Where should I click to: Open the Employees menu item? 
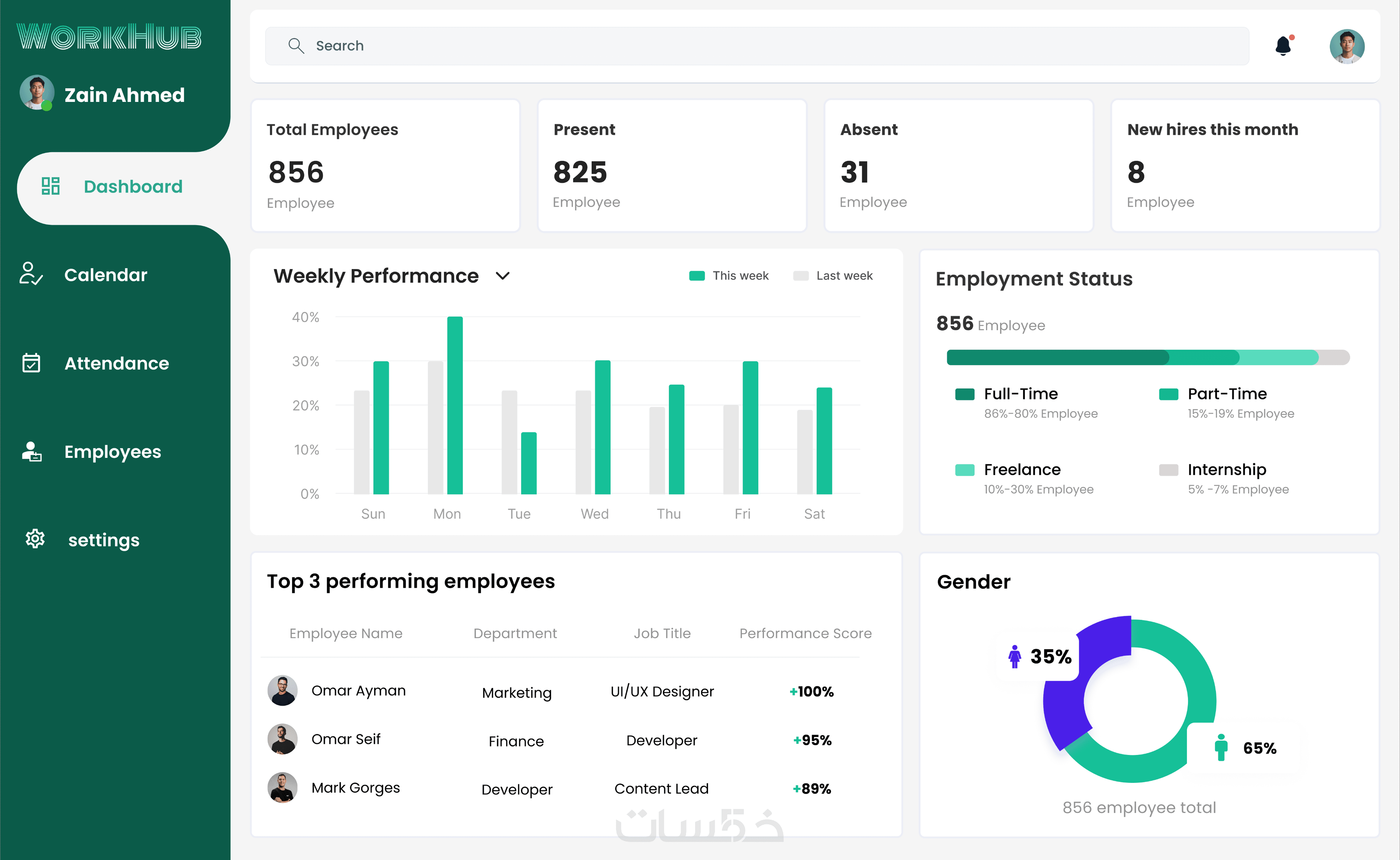click(x=112, y=452)
